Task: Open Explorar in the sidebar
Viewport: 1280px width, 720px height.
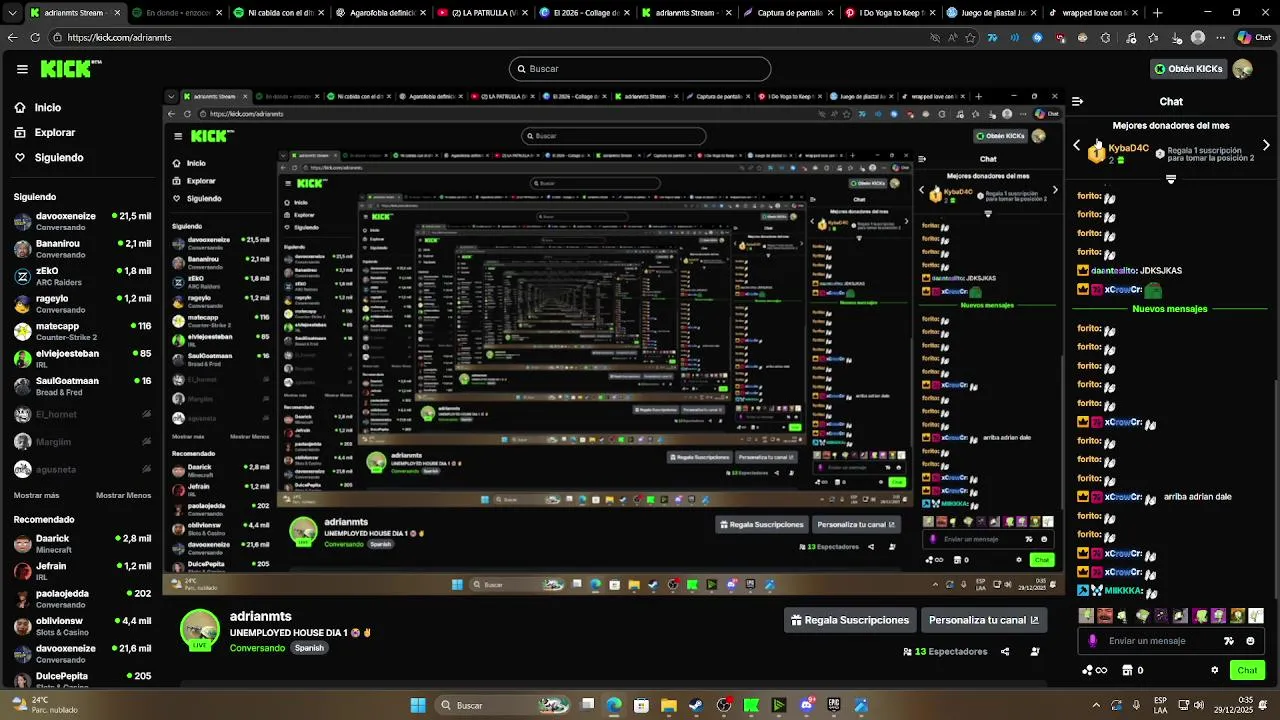Action: [x=54, y=132]
